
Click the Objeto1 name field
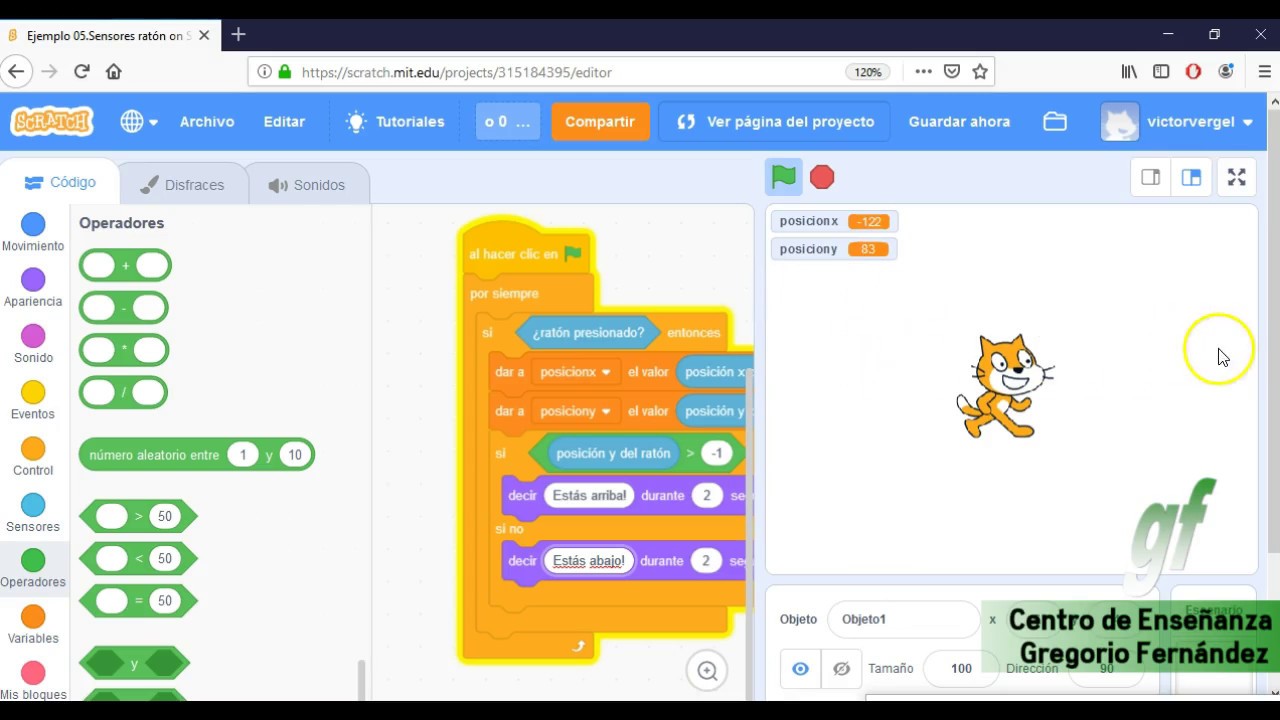pyautogui.click(x=904, y=619)
